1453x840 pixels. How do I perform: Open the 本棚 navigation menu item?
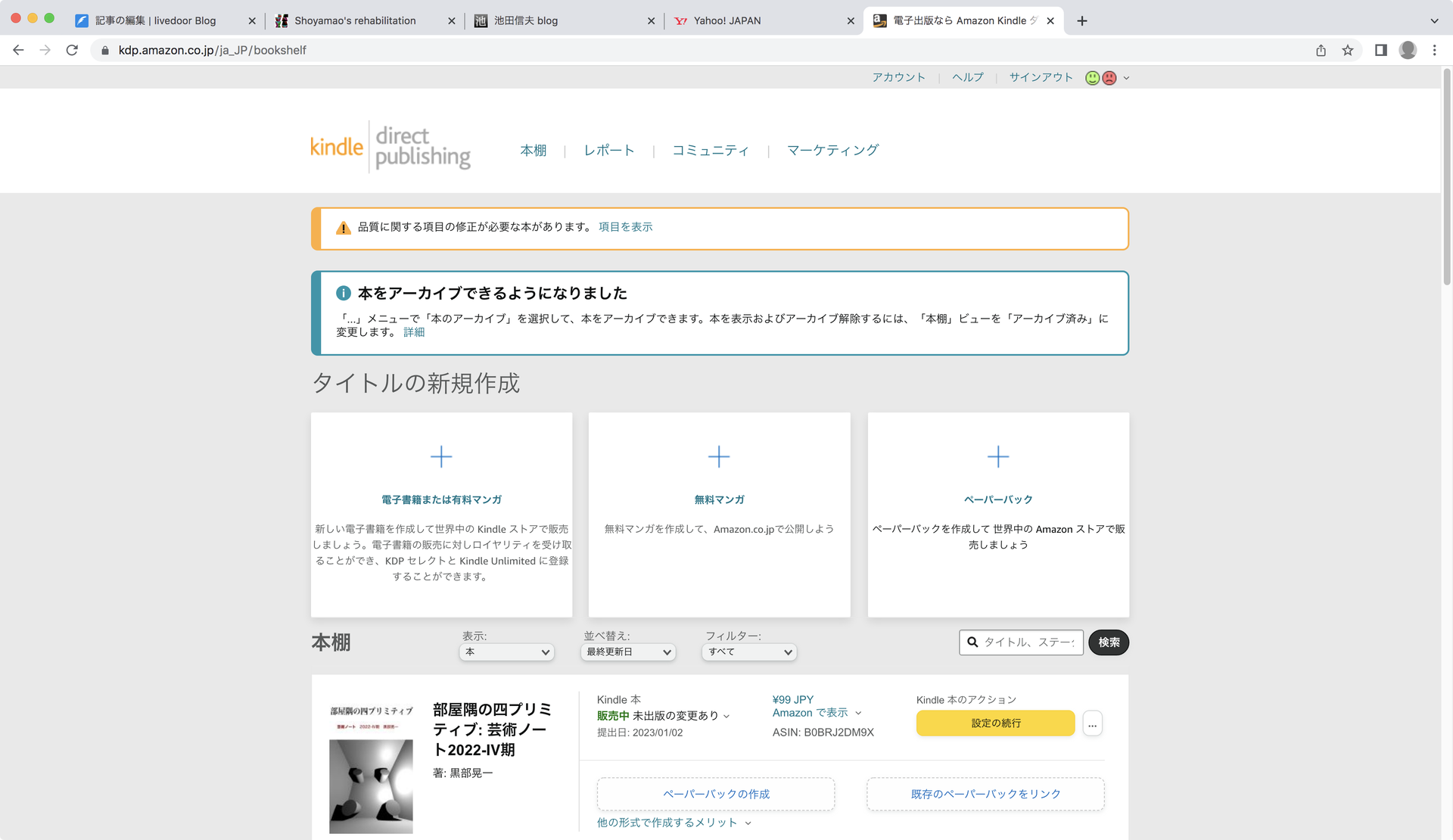533,151
